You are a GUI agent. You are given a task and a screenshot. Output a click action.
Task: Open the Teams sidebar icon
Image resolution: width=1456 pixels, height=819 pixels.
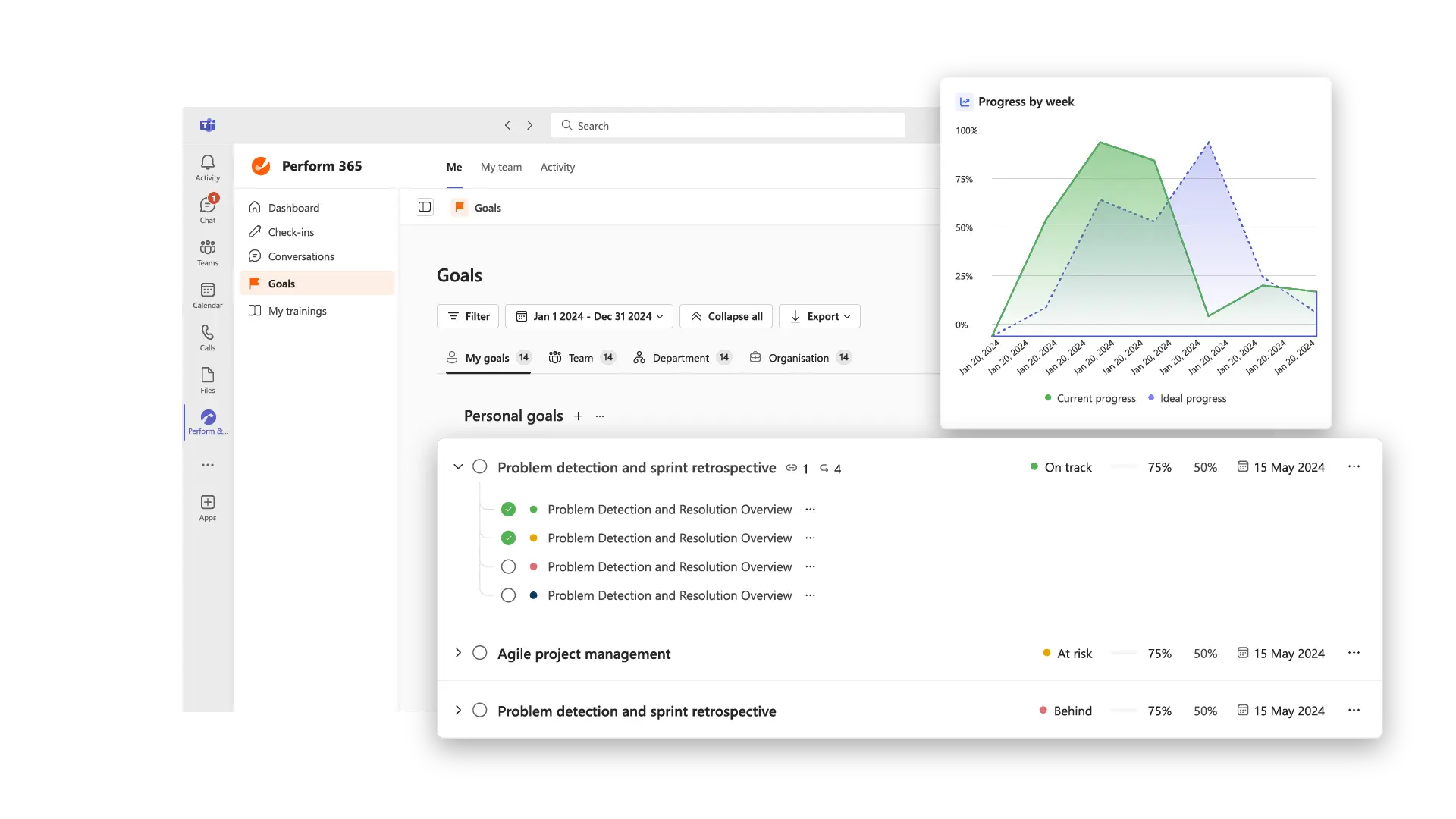point(207,253)
